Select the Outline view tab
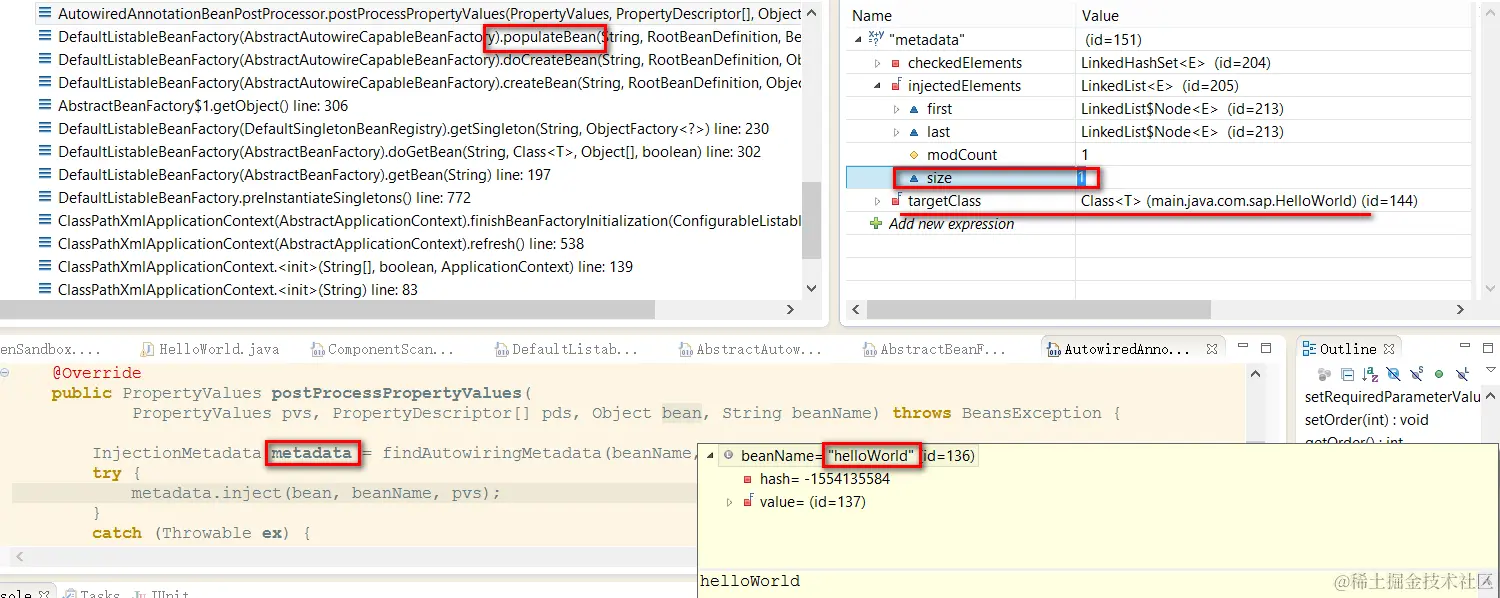The height and width of the screenshot is (598, 1500). click(1347, 349)
